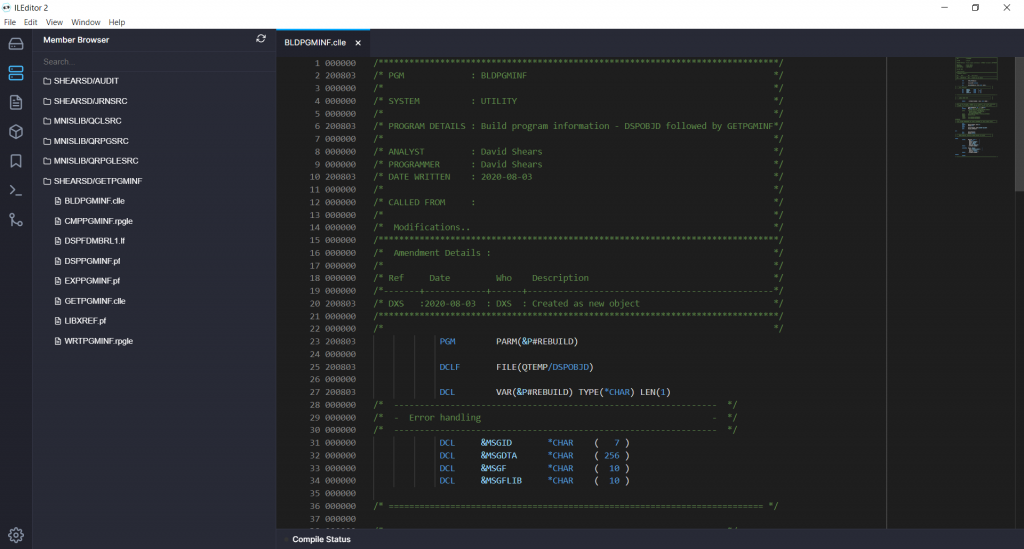Viewport: 1024px width, 549px height.
Task: Click the cube objects sidebar icon
Action: click(16, 132)
